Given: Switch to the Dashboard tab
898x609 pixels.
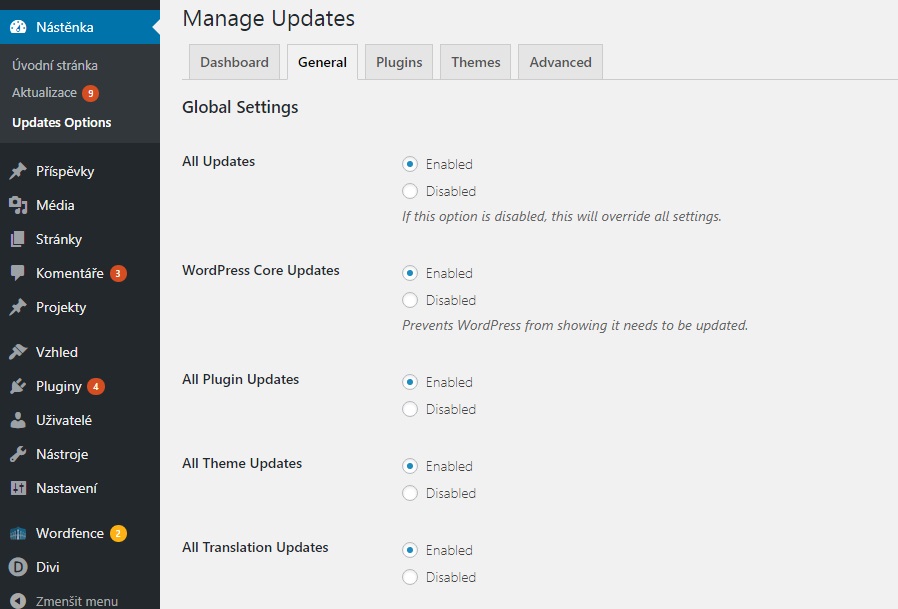Looking at the screenshot, I should coord(234,62).
